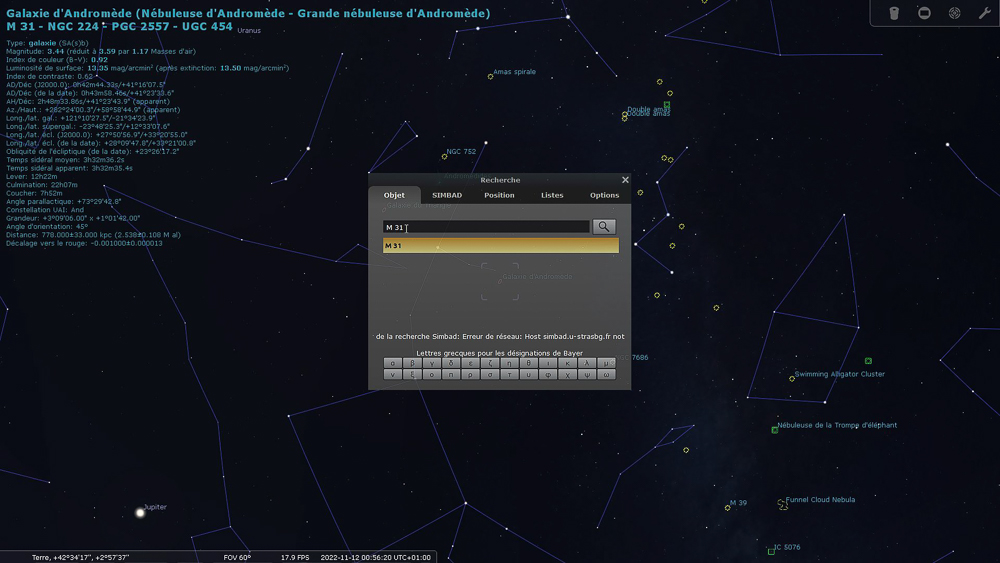Select the Amas spirale cluster marker
The width and height of the screenshot is (1000, 563).
[x=490, y=77]
